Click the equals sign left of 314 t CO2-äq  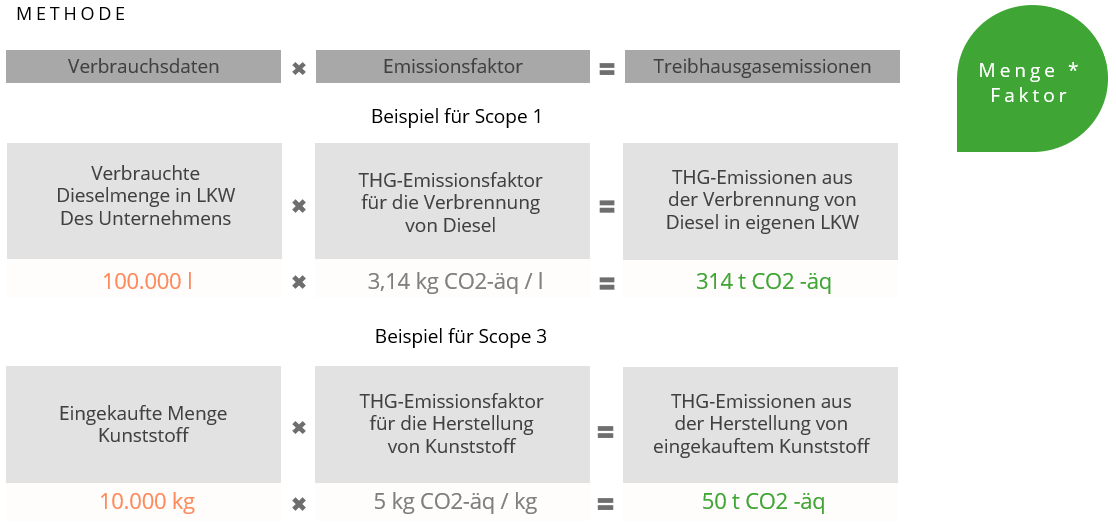606,283
